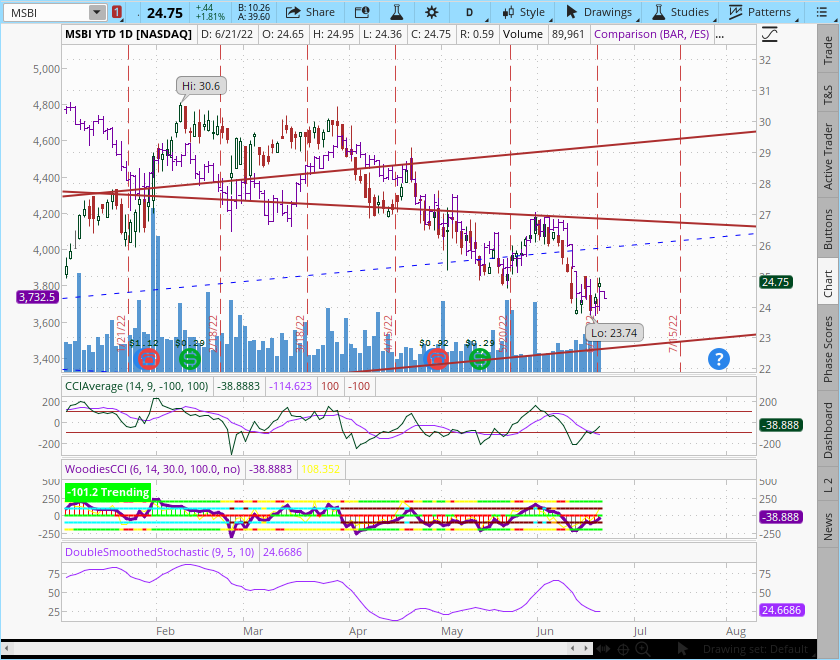Image resolution: width=840 pixels, height=660 pixels.
Task: Click the blue question mark icon on chart
Action: [718, 358]
